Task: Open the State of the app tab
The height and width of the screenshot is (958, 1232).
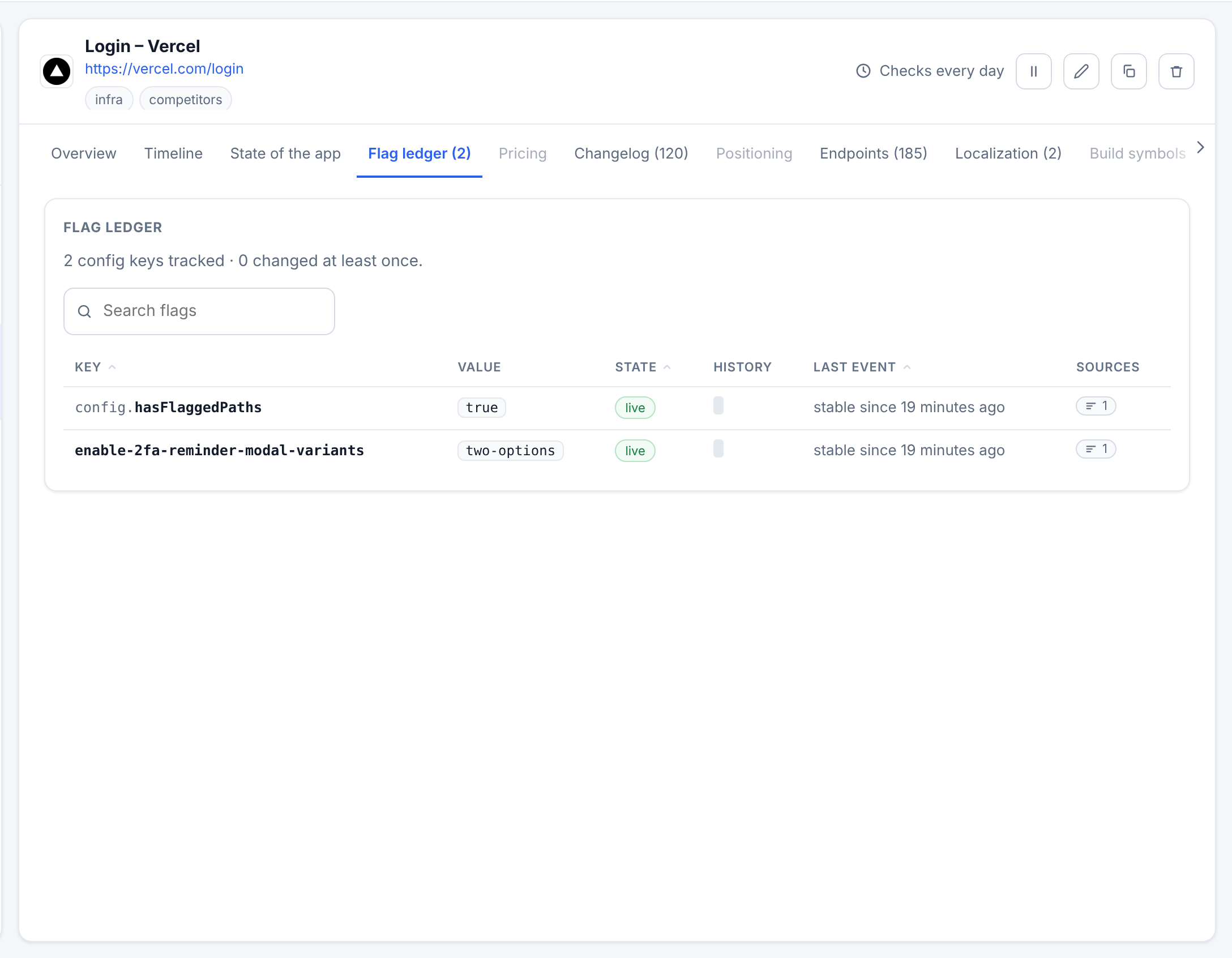Action: click(x=285, y=153)
